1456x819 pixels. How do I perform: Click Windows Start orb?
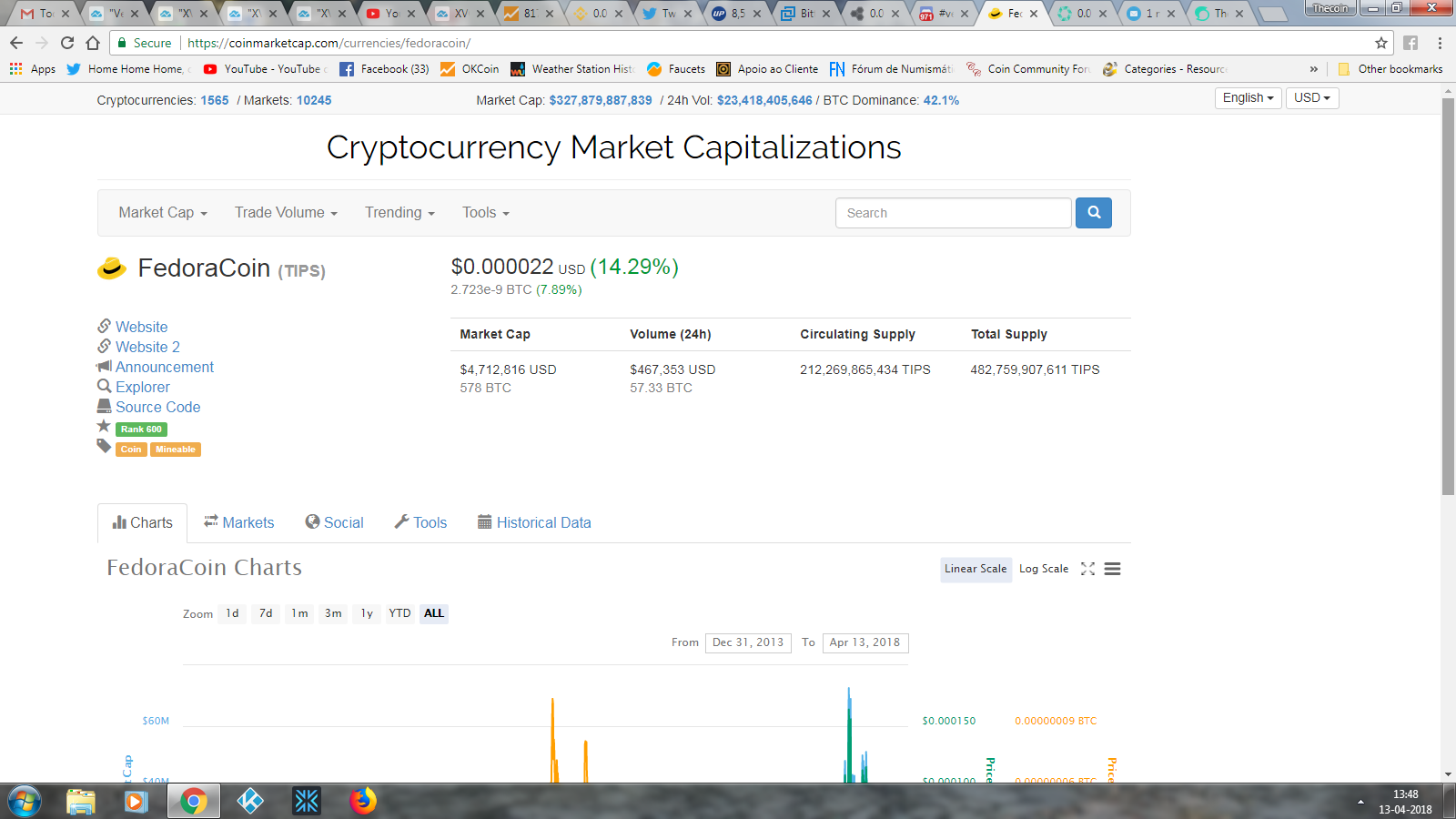(x=25, y=801)
